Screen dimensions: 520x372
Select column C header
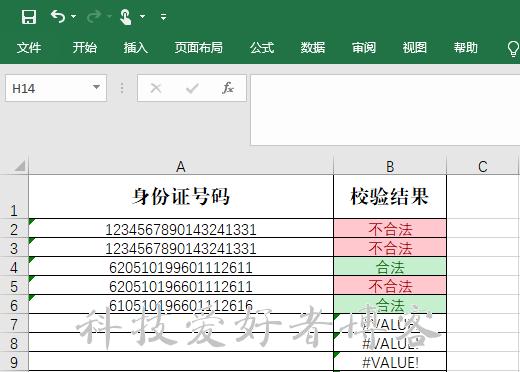(483, 166)
